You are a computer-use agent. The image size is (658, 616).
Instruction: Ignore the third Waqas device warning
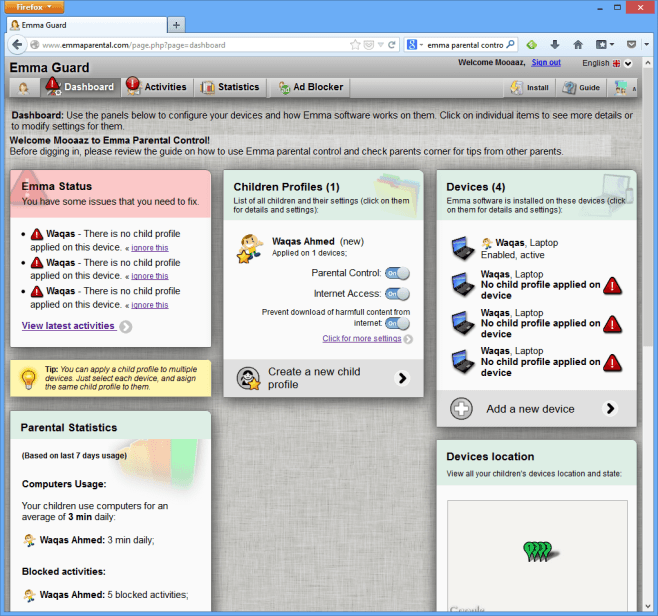pos(150,305)
